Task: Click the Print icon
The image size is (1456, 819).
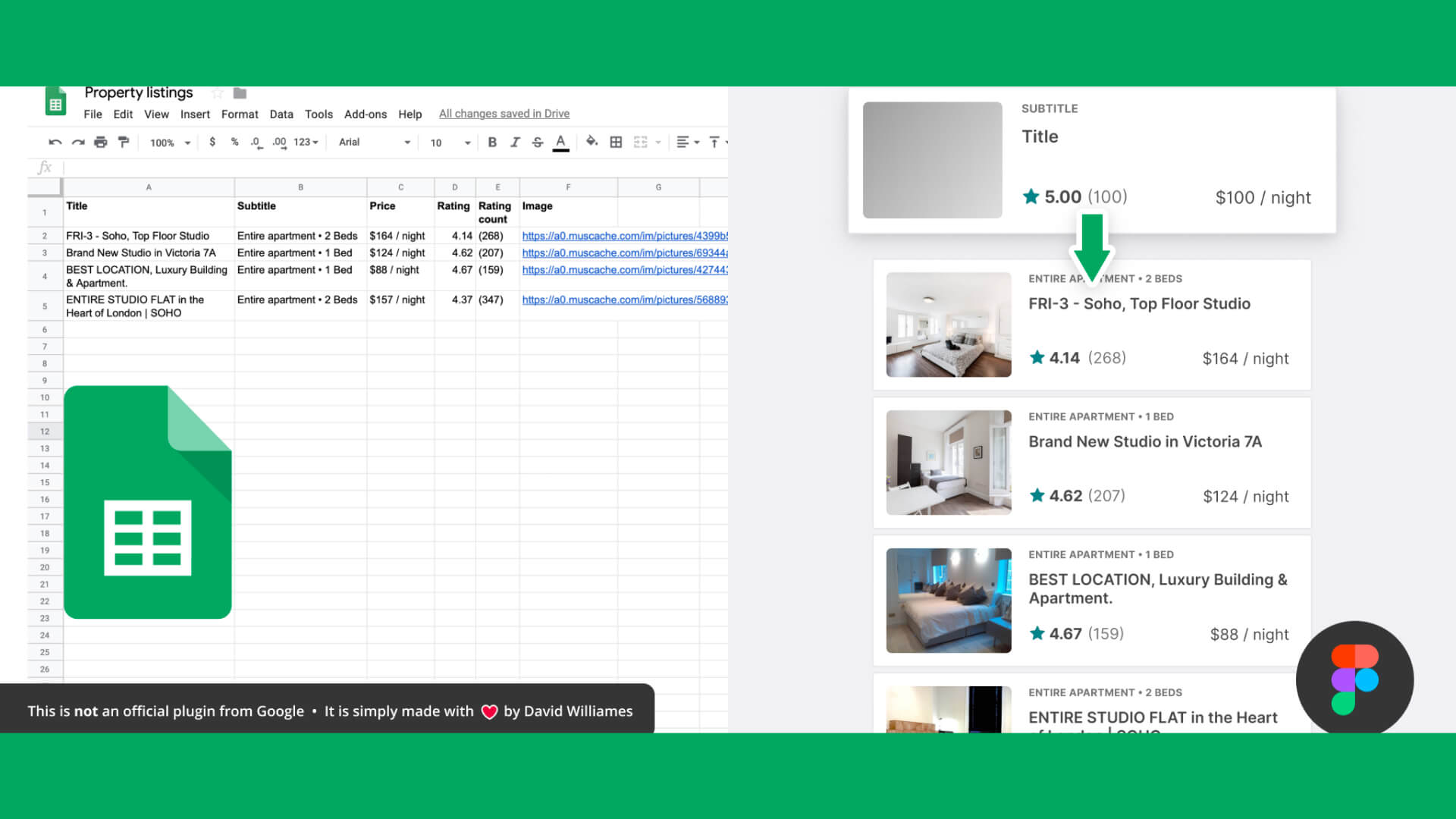Action: (x=101, y=142)
